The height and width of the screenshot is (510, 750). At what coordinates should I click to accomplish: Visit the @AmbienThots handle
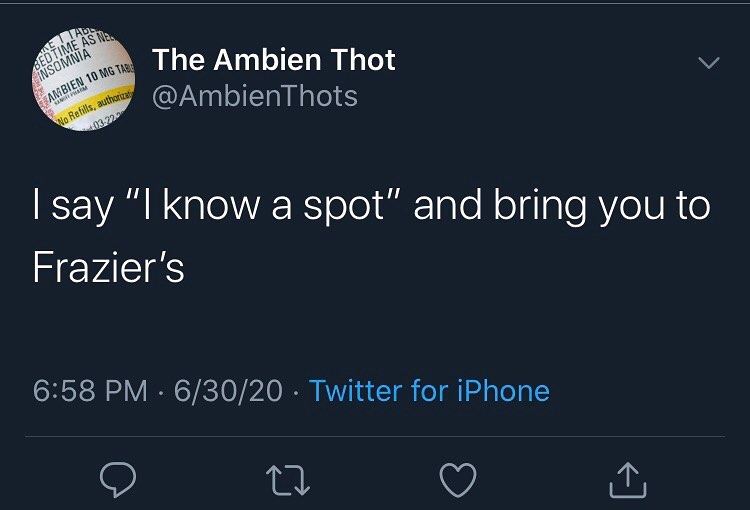[x=255, y=96]
